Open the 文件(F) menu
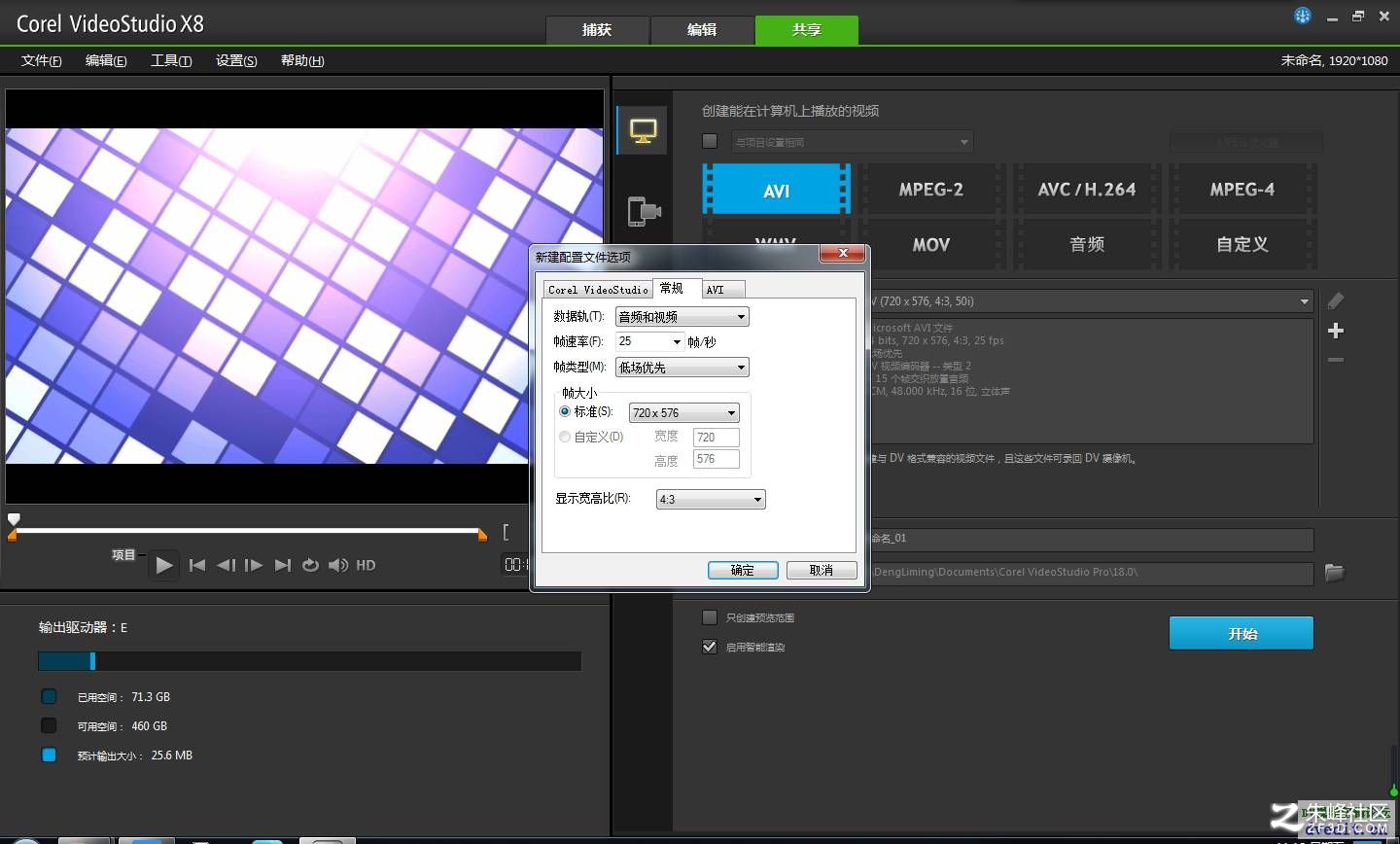 [x=42, y=60]
